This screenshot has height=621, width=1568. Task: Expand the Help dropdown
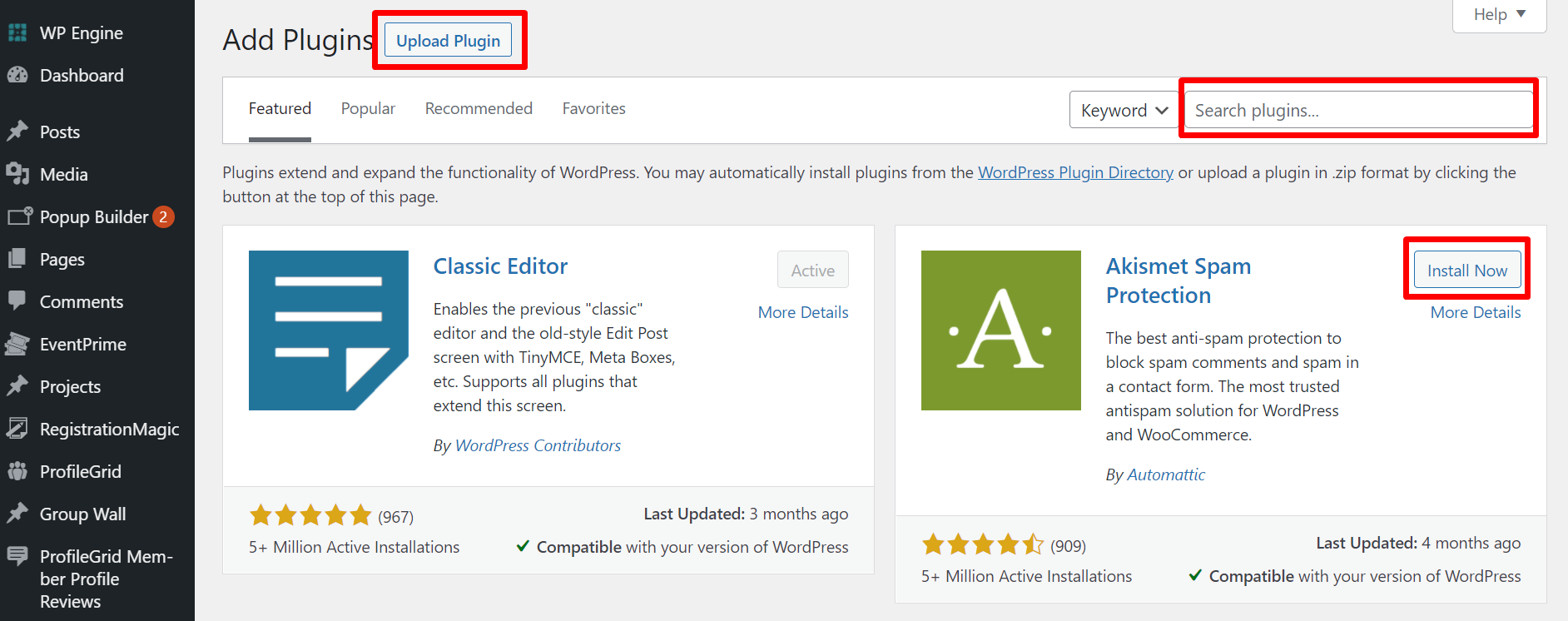tap(1499, 14)
